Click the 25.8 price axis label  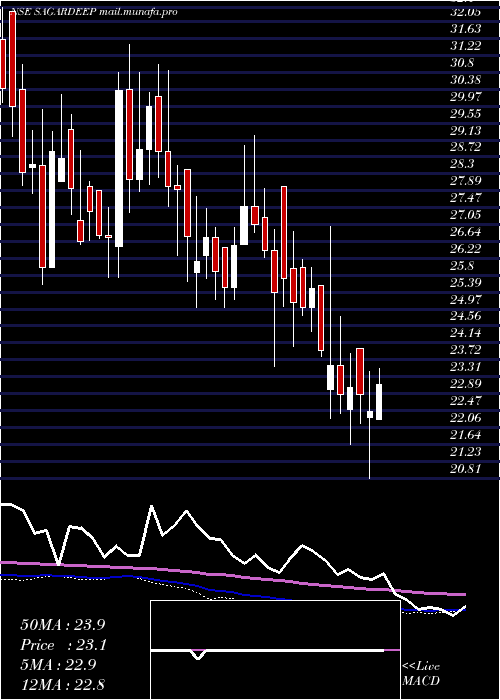[463, 266]
